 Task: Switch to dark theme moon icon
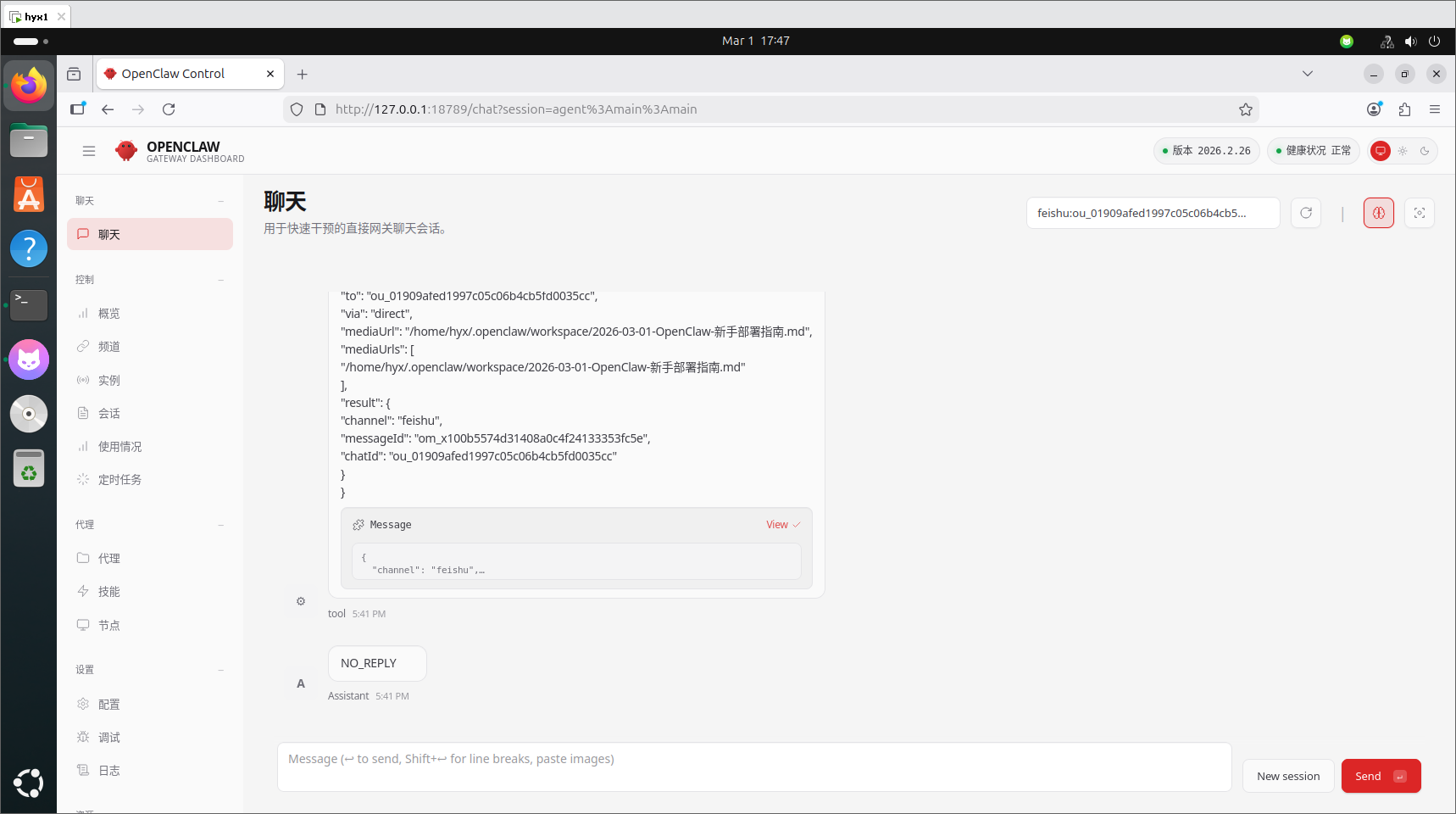point(1425,151)
